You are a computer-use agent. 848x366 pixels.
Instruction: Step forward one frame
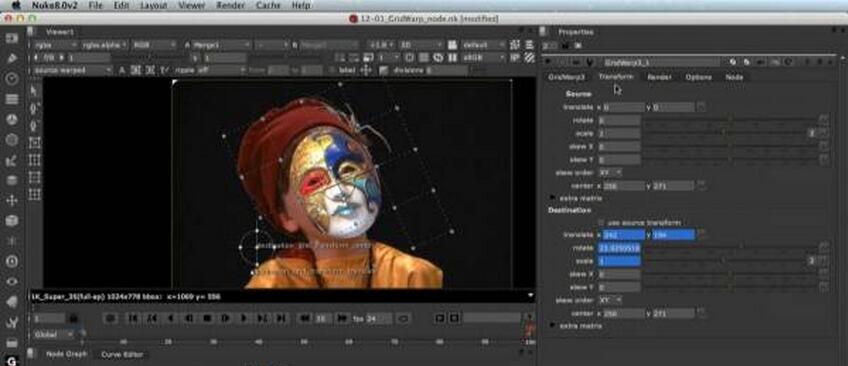tap(226, 318)
